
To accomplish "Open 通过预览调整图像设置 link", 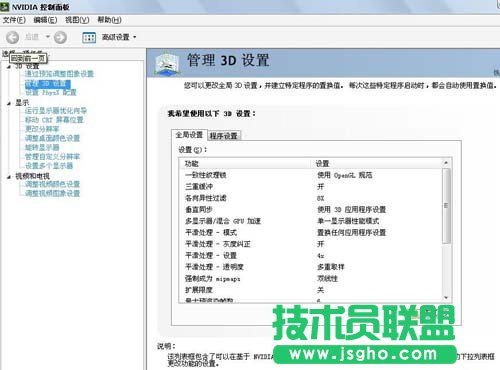I will [x=59, y=74].
